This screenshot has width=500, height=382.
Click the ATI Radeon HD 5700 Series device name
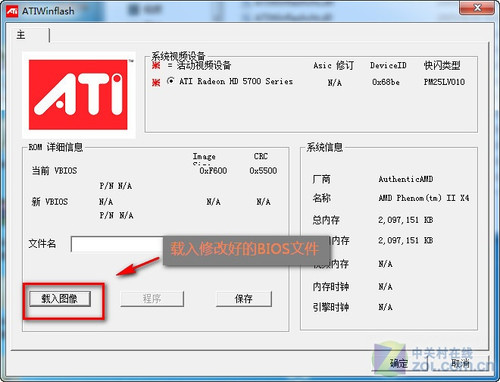pos(236,81)
